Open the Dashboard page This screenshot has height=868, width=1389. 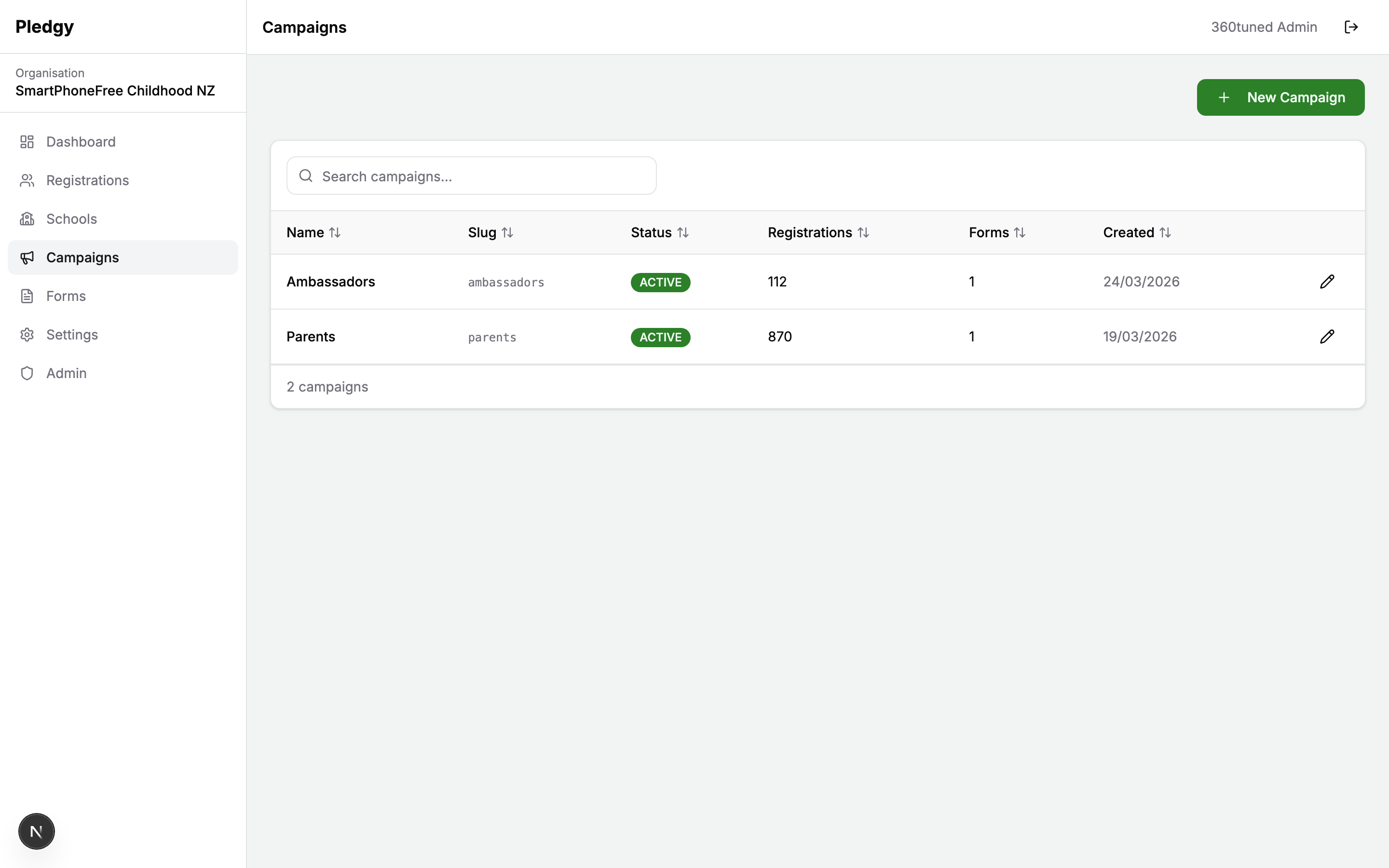pos(123,142)
